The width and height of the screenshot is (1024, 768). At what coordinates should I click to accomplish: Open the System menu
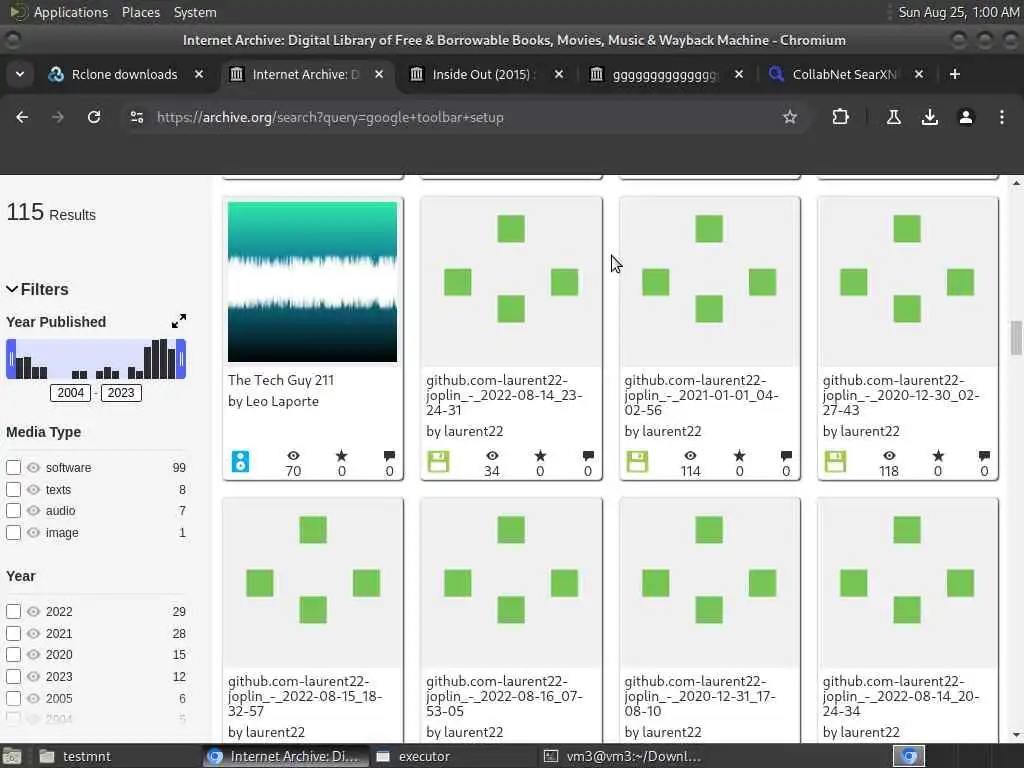point(195,12)
